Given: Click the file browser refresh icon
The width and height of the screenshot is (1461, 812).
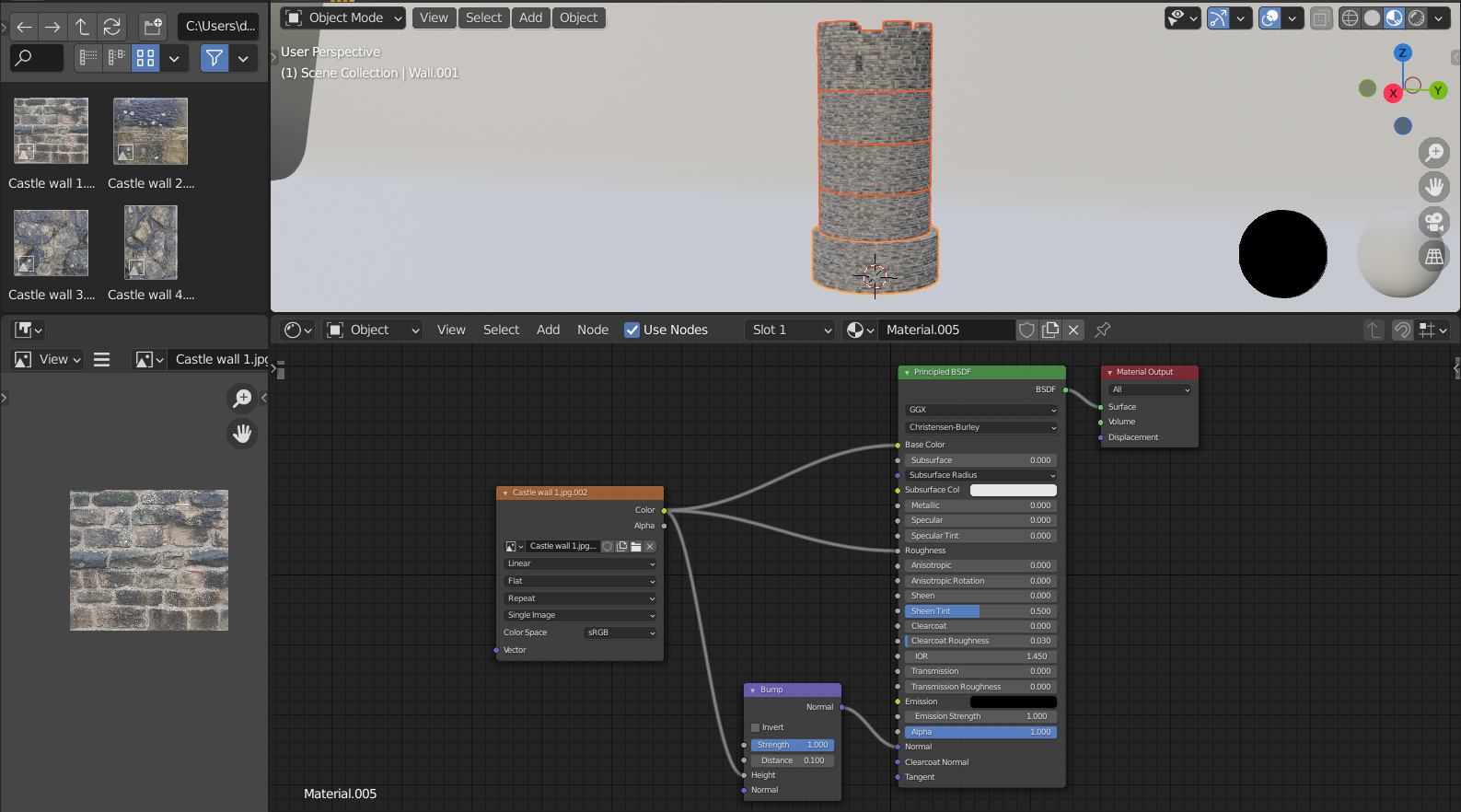Looking at the screenshot, I should (111, 27).
